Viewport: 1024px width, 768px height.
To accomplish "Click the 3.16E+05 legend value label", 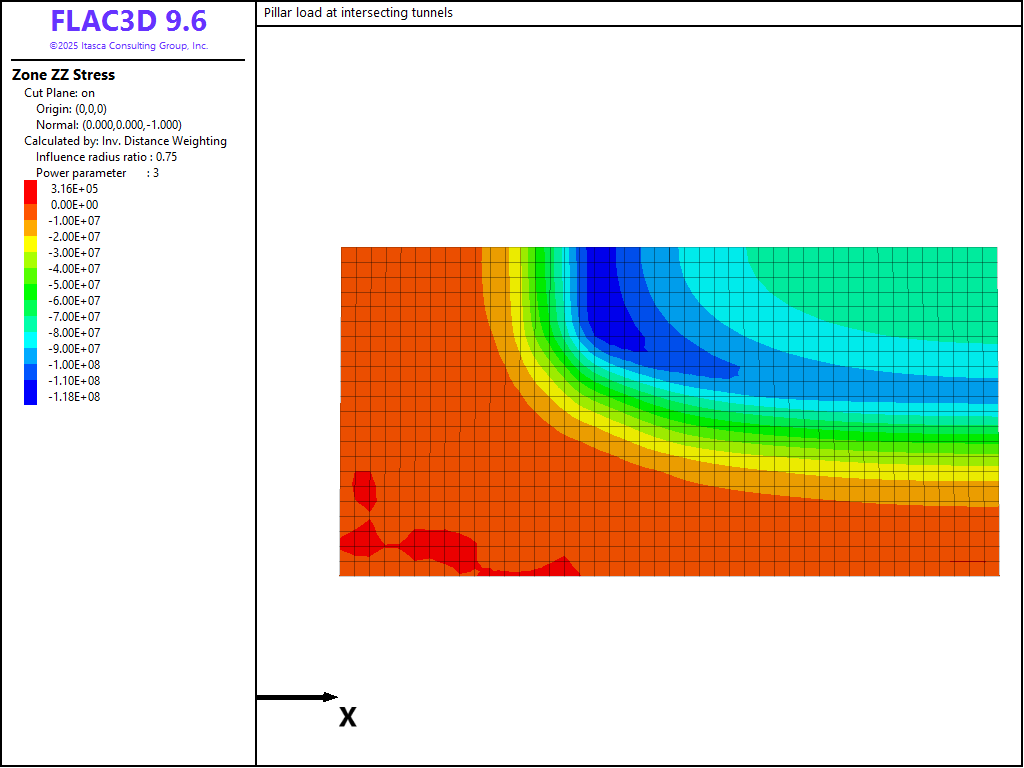I will [75, 189].
